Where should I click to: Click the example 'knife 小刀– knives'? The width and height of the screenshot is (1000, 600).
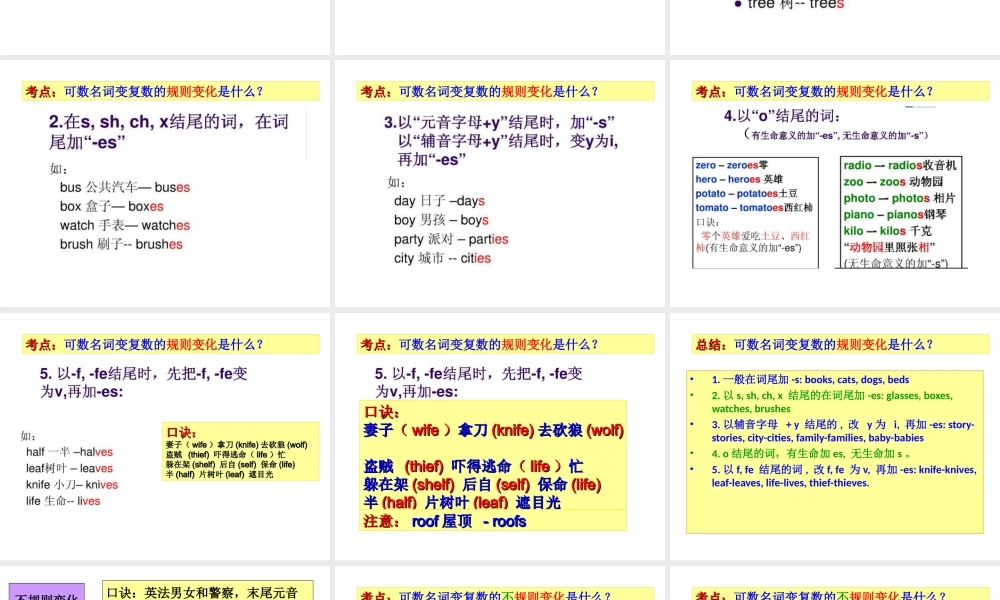(72, 485)
